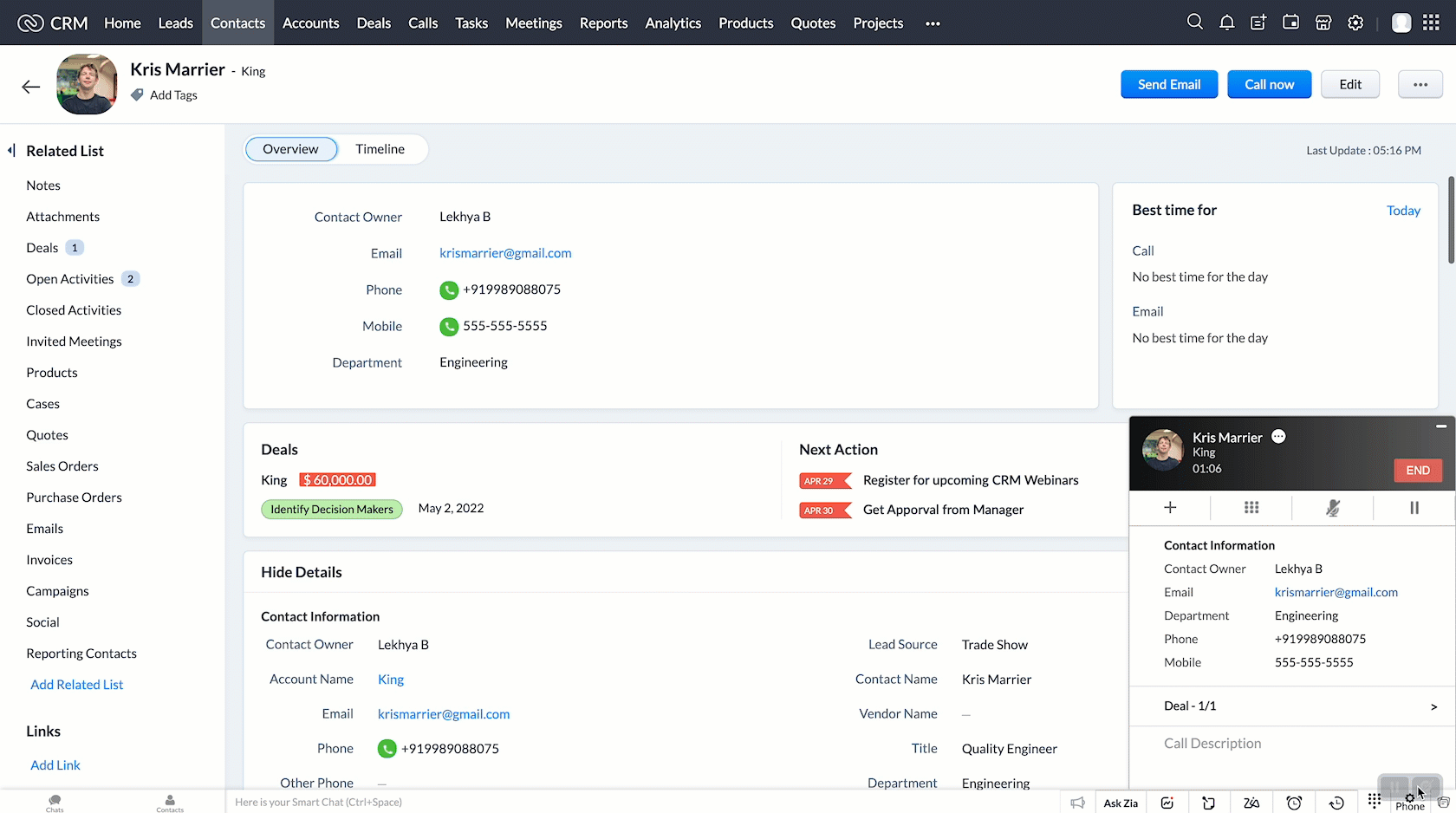1456x813 pixels.
Task: Minimize the call widget
Action: click(1441, 426)
